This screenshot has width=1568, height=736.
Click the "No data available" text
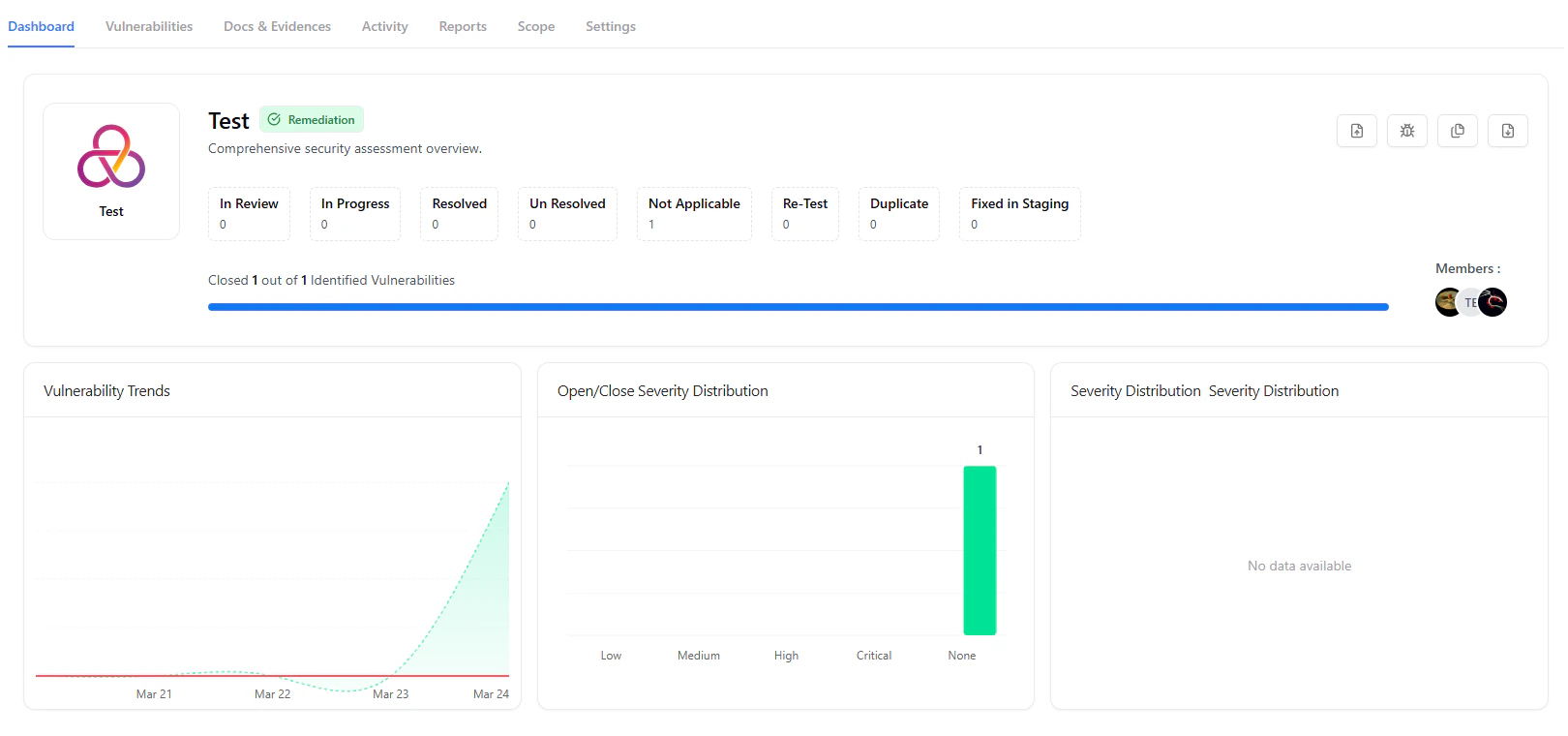(1299, 566)
